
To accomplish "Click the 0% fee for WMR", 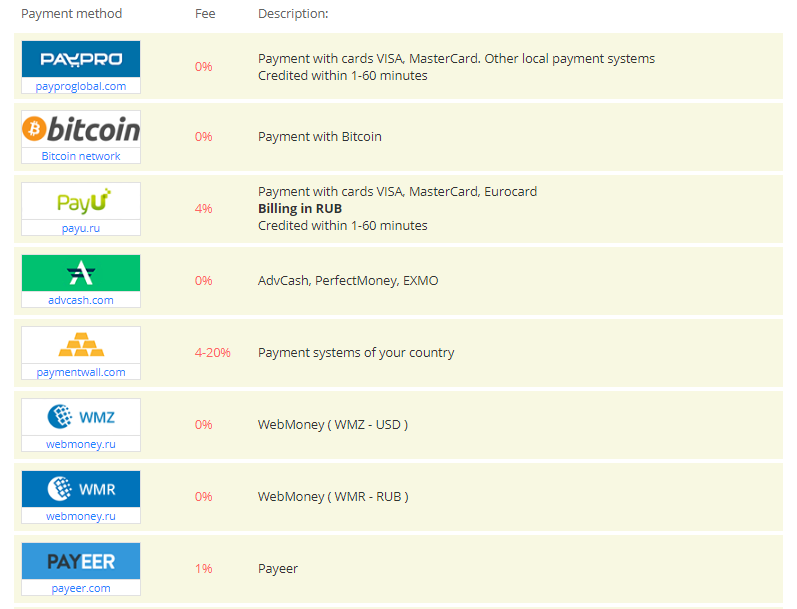I will pyautogui.click(x=203, y=497).
